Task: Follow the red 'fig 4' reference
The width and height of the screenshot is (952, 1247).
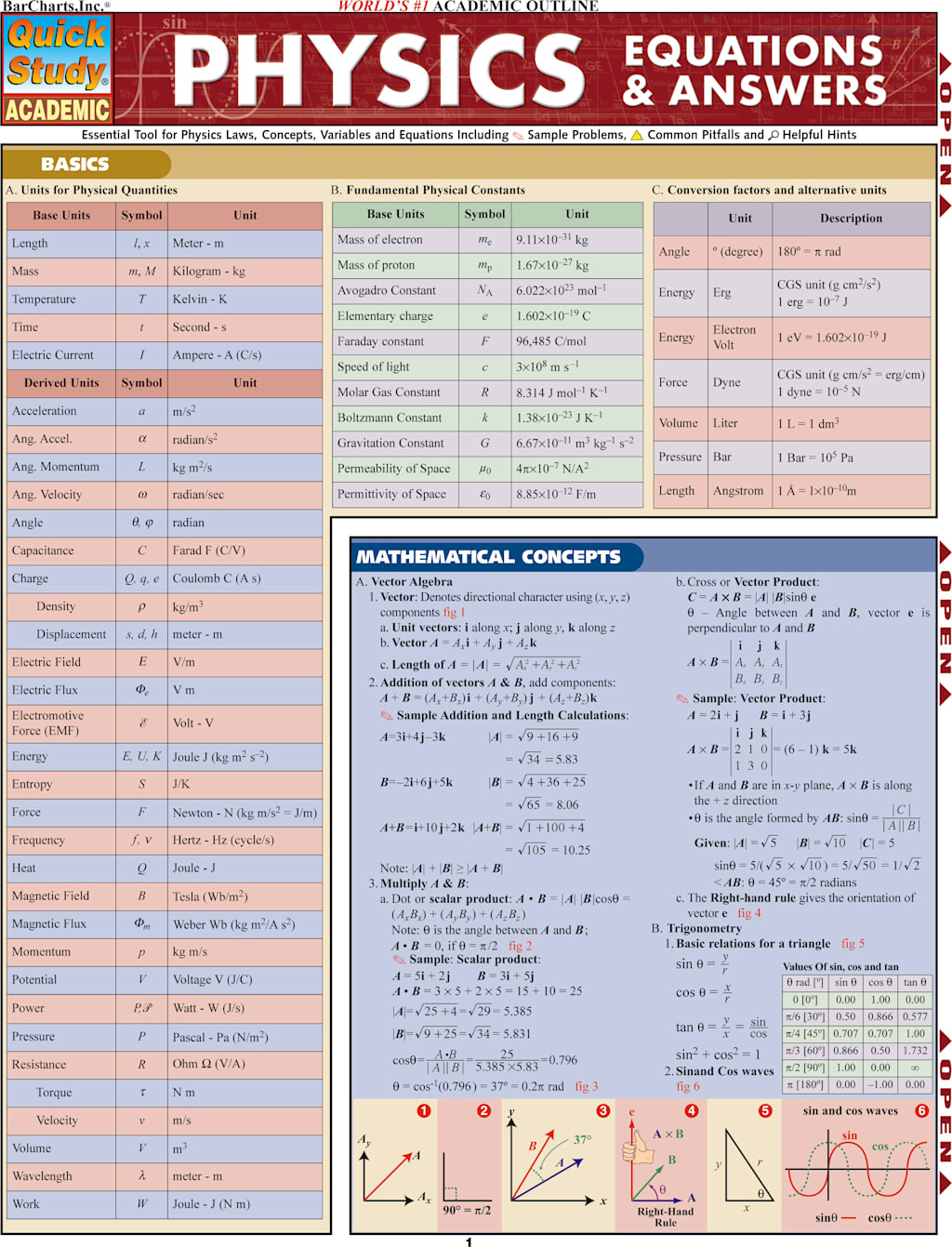Action: point(749,913)
